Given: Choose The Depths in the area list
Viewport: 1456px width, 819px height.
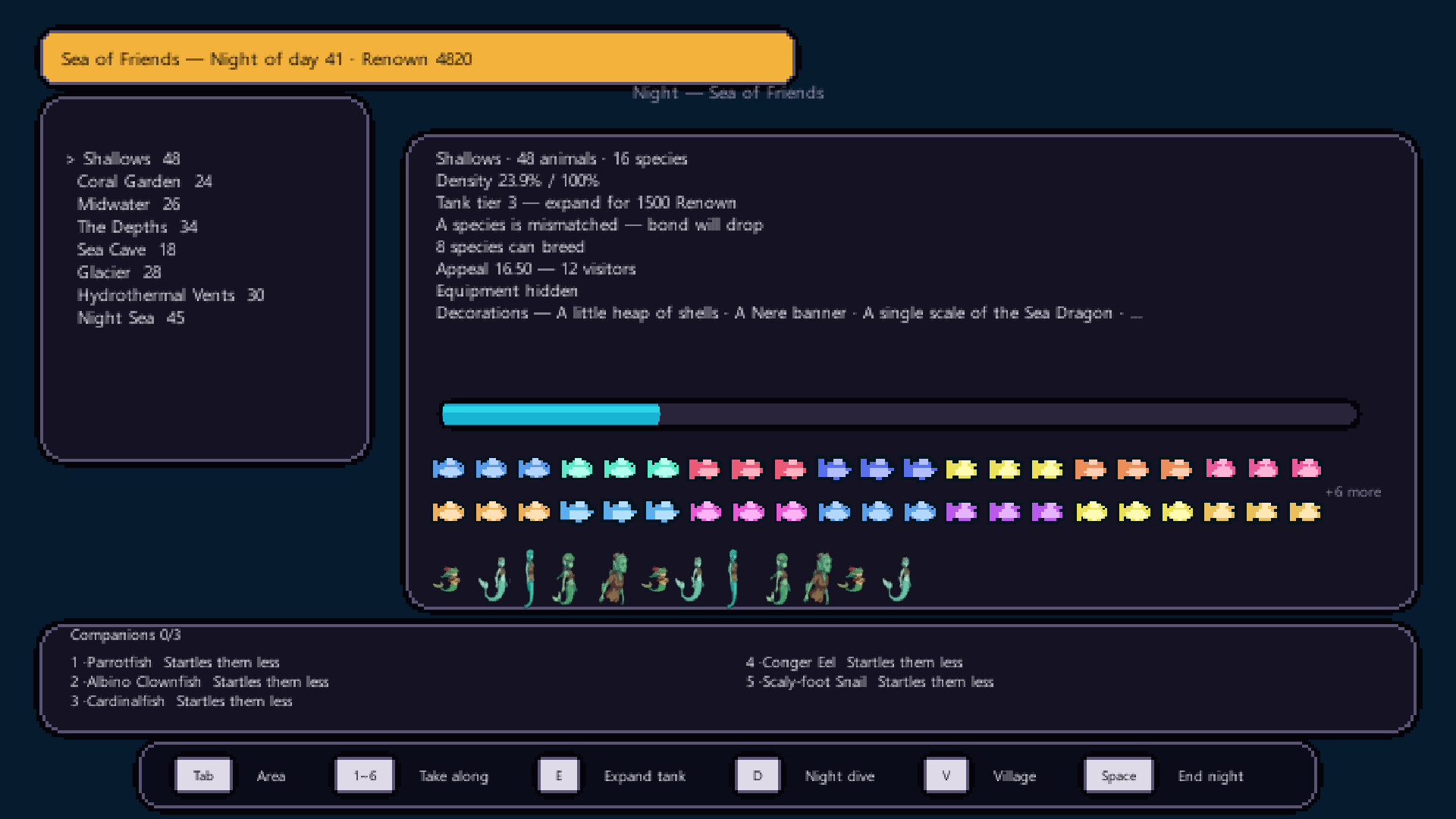Looking at the screenshot, I should (136, 227).
